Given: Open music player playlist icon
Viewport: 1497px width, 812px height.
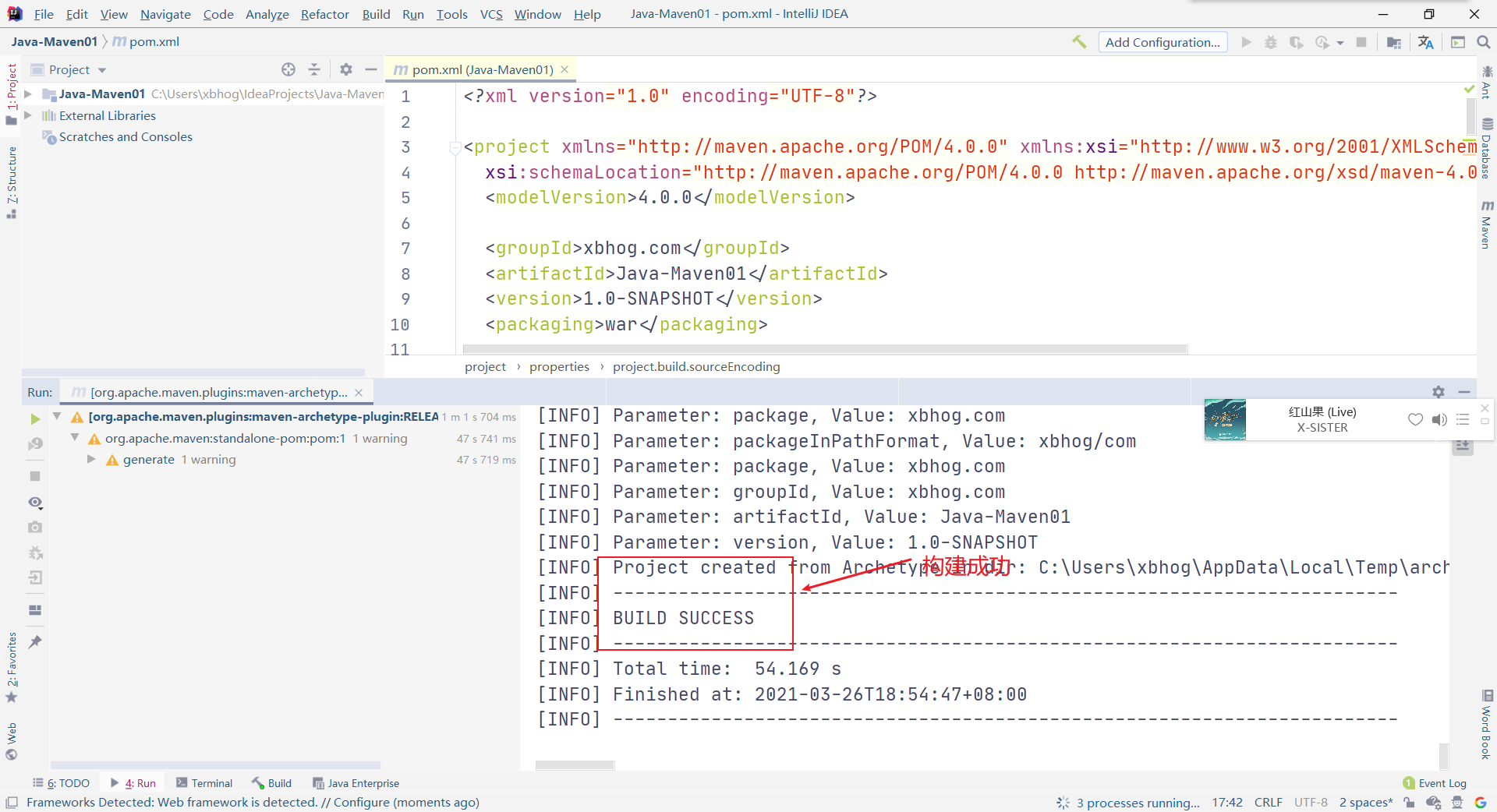Looking at the screenshot, I should (1463, 419).
